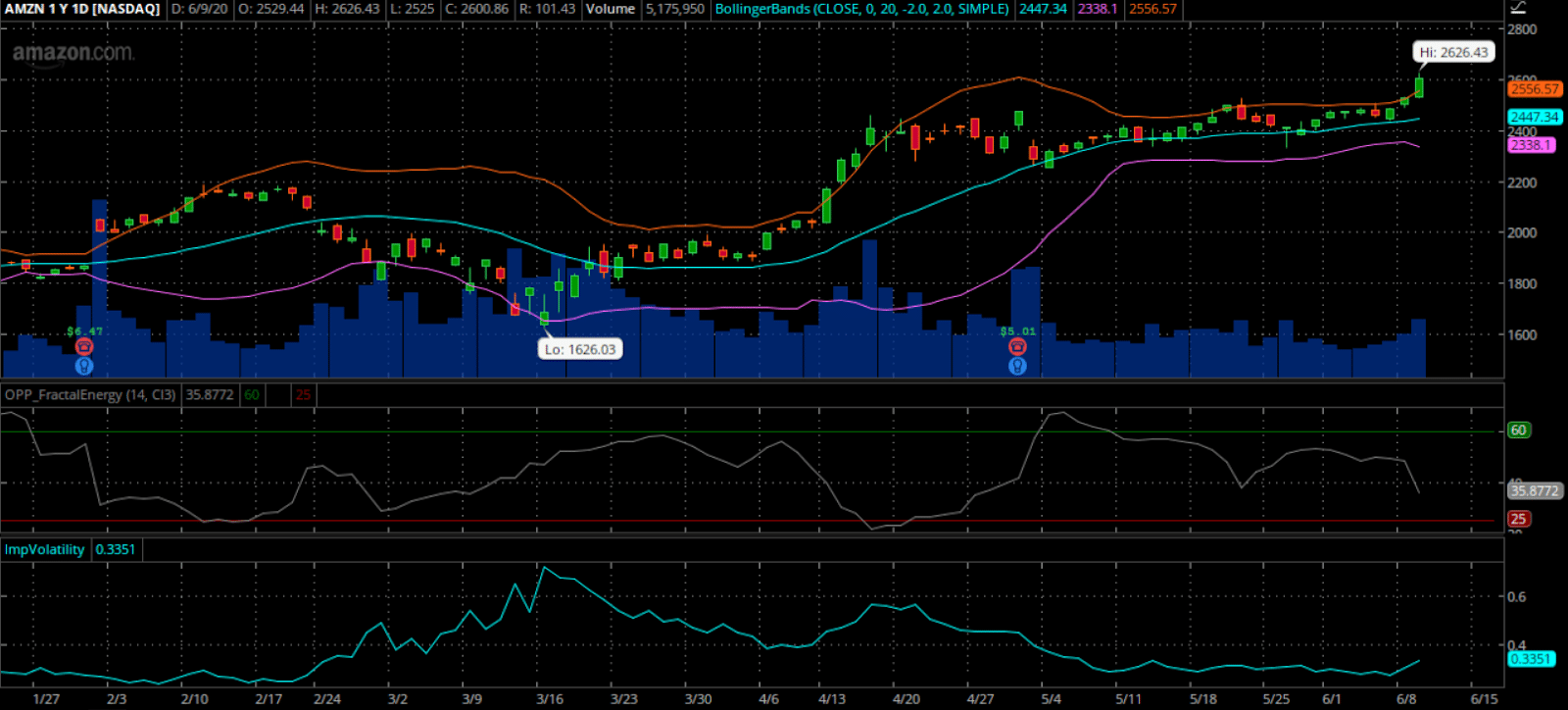Click the 5/25 date on time axis

(x=1276, y=699)
